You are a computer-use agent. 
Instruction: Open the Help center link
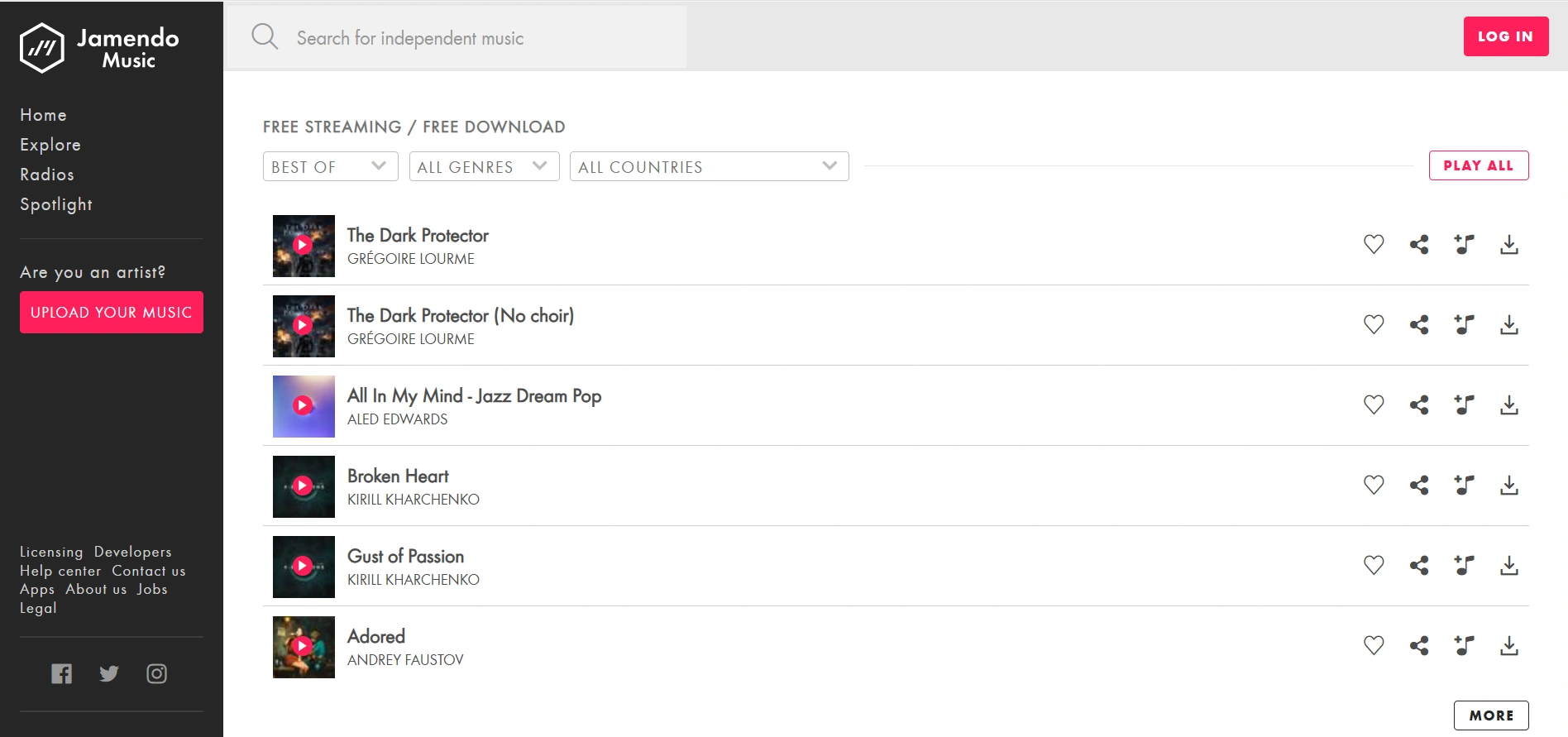click(x=60, y=571)
